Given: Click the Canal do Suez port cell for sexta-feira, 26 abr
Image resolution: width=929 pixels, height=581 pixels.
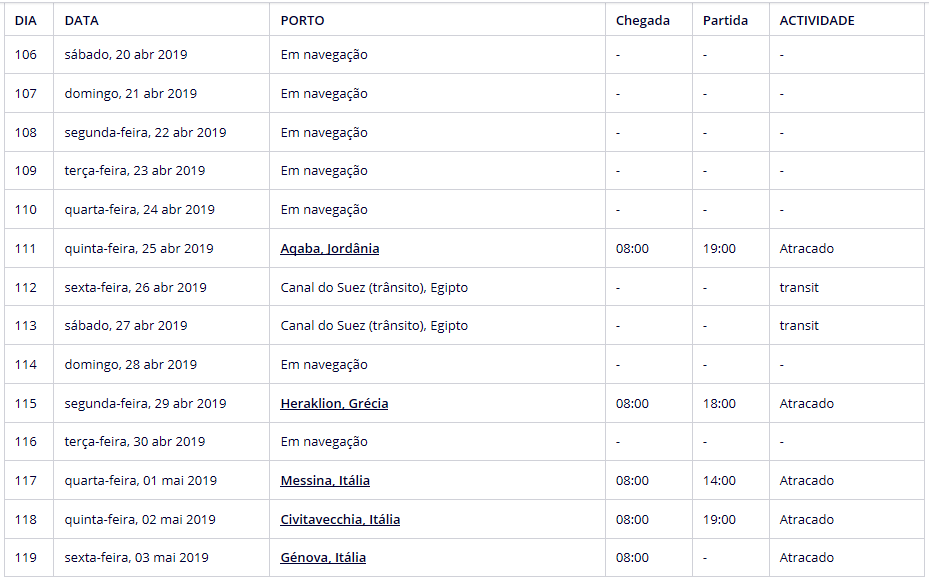Looking at the screenshot, I should (374, 288).
